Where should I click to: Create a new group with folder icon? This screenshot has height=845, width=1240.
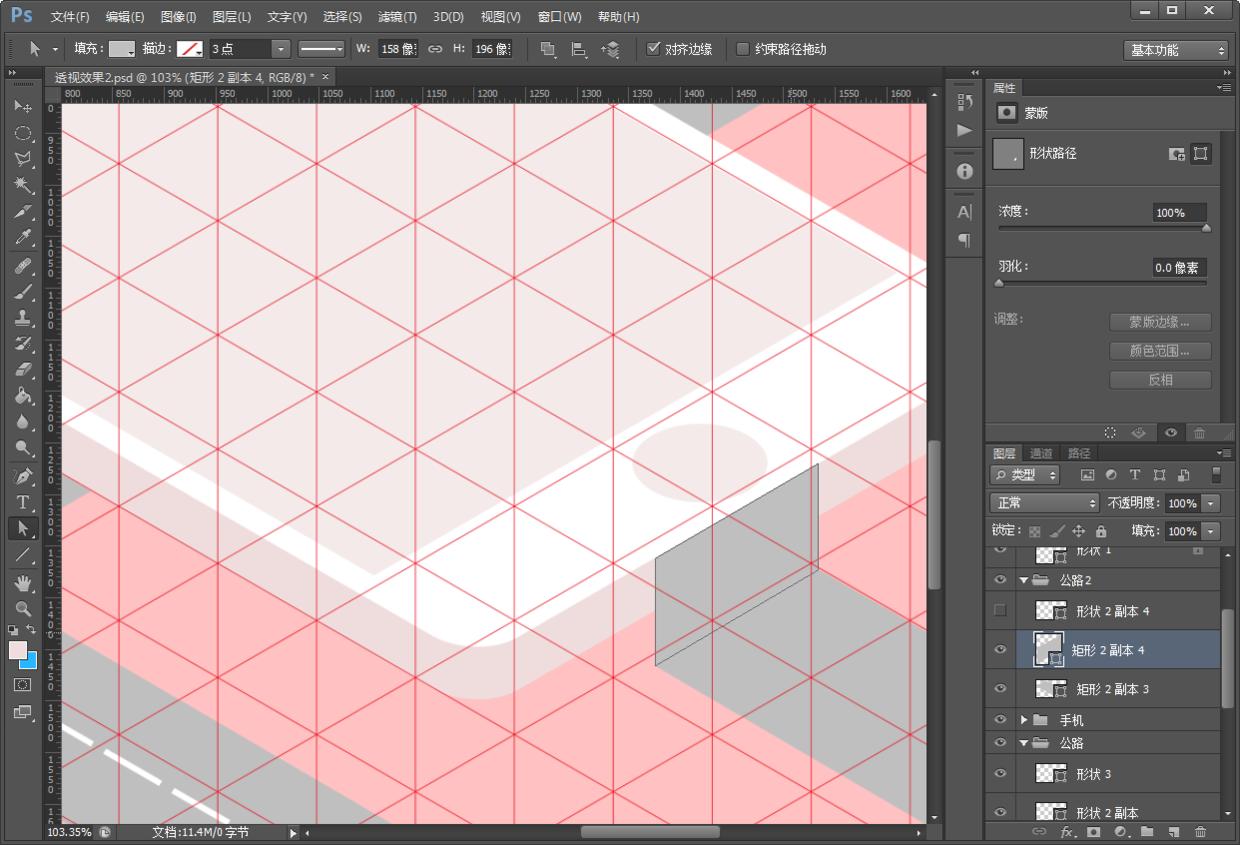point(1147,832)
